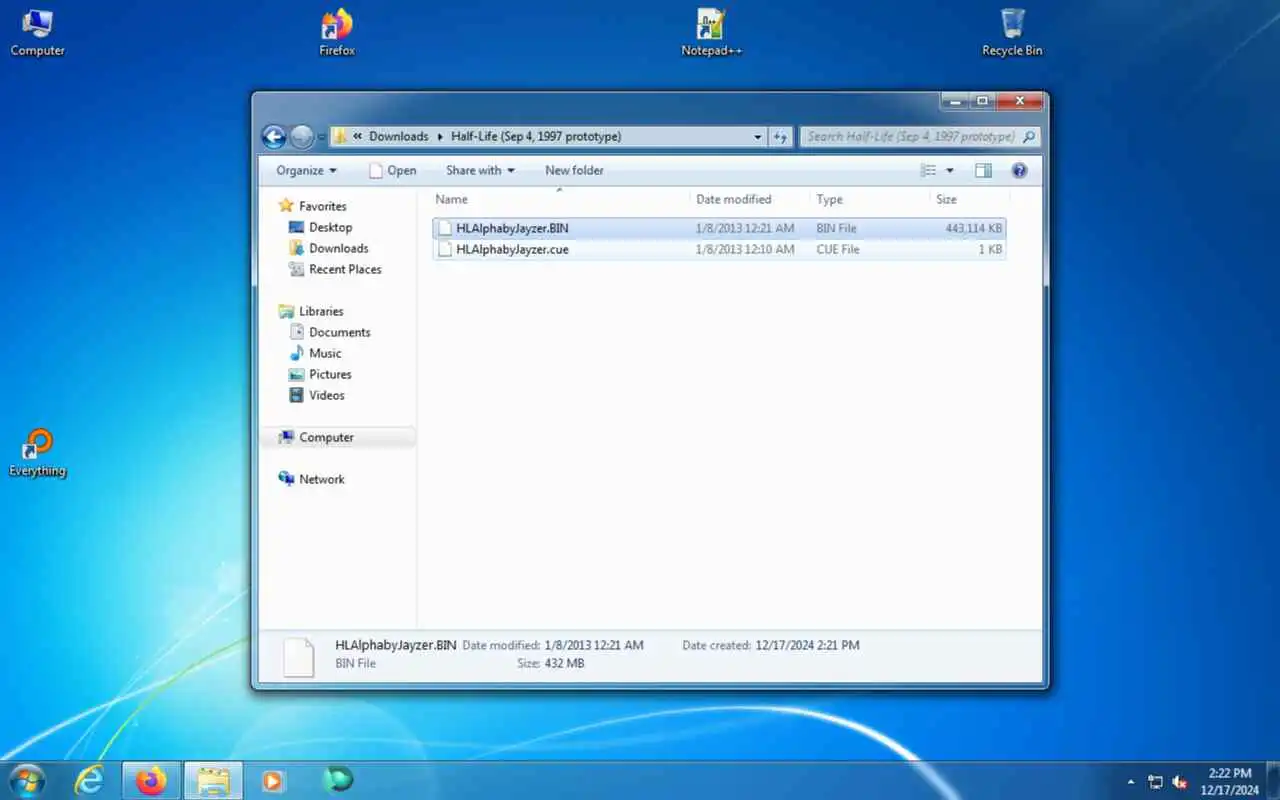Click the Open toolbar button
This screenshot has height=800, width=1280.
[392, 170]
